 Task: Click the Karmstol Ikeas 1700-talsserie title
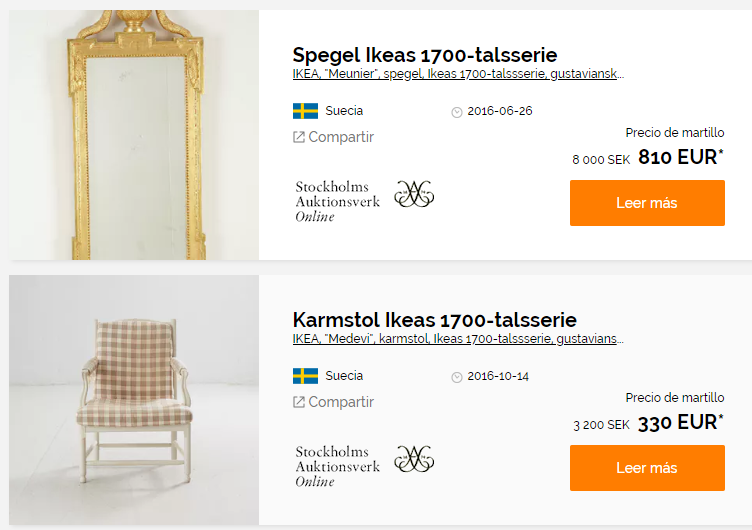point(435,319)
